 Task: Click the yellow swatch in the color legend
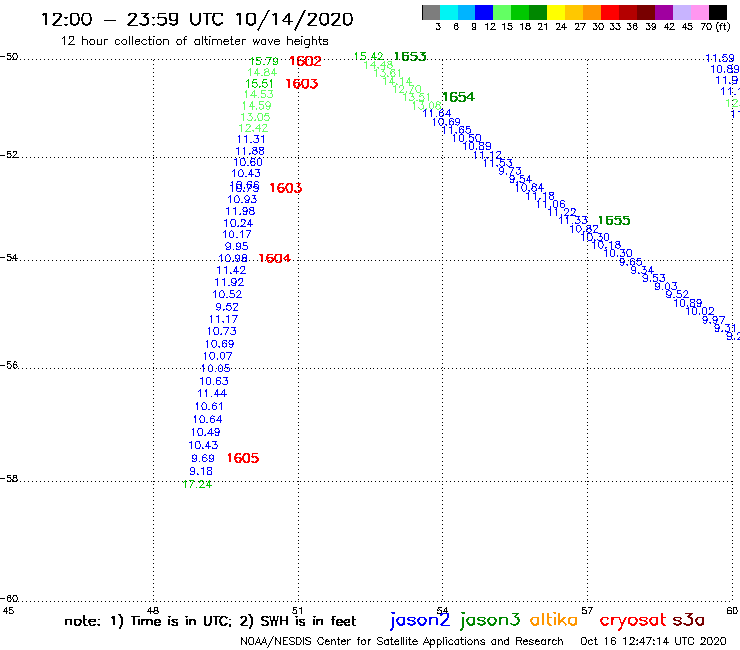pyautogui.click(x=556, y=12)
